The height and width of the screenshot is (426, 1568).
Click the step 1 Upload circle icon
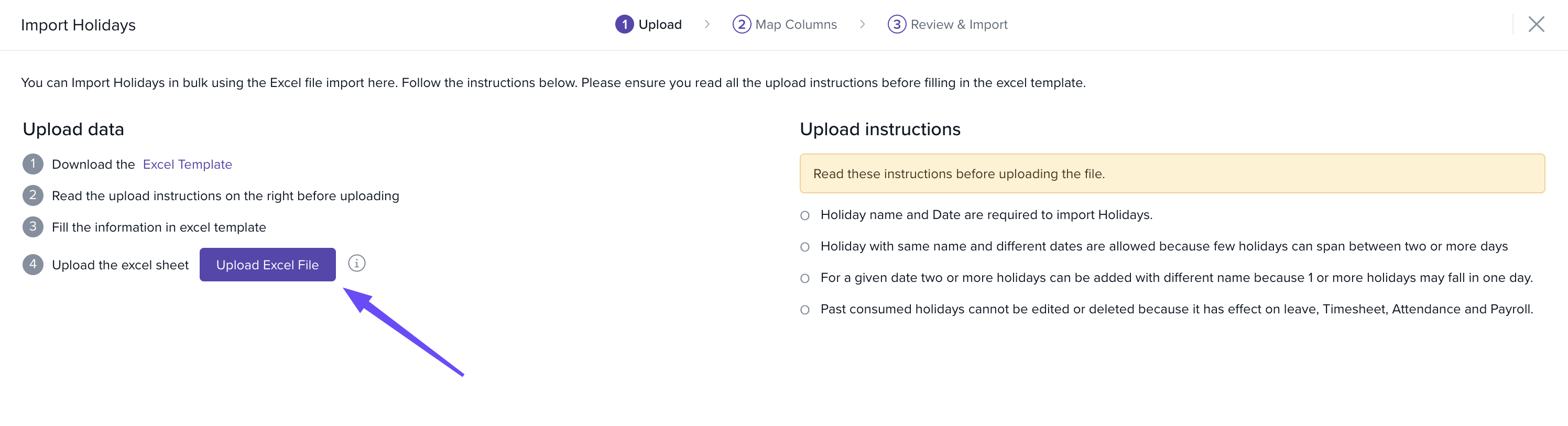(x=624, y=24)
